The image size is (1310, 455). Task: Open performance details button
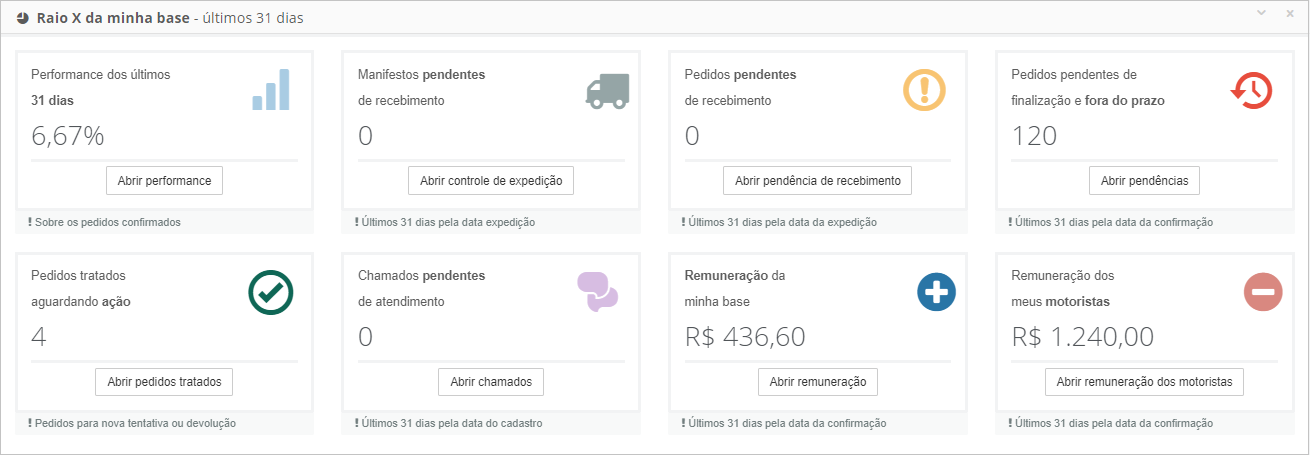click(x=164, y=180)
